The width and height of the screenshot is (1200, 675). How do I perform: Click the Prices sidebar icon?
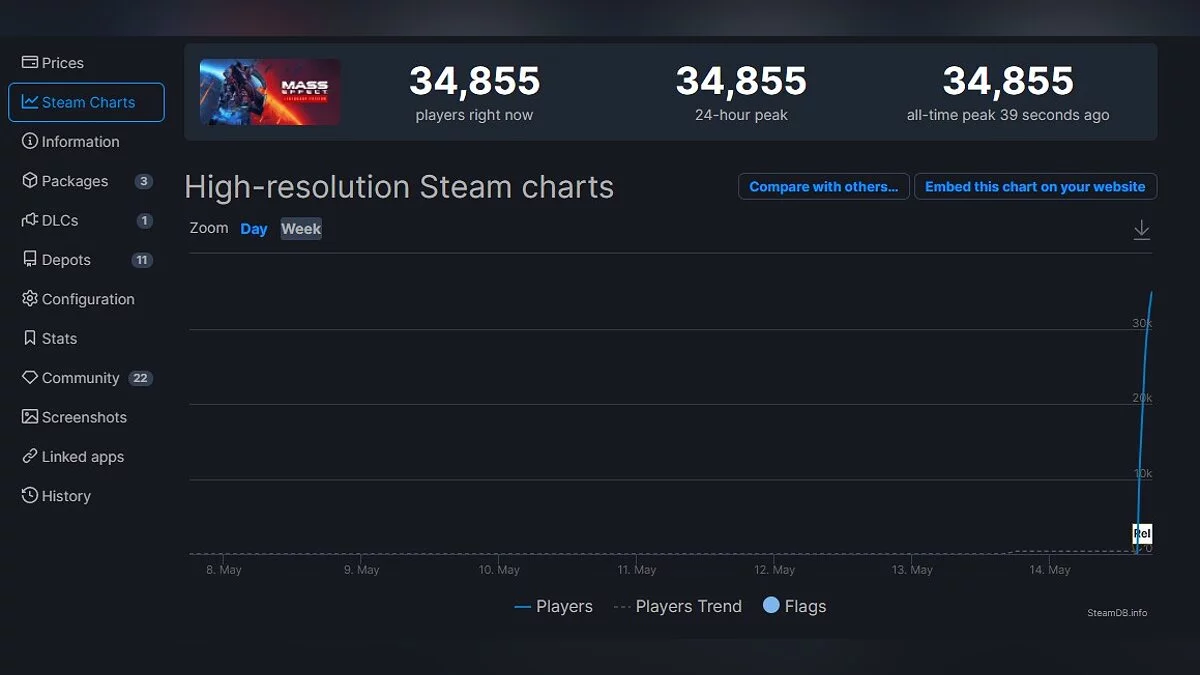30,62
